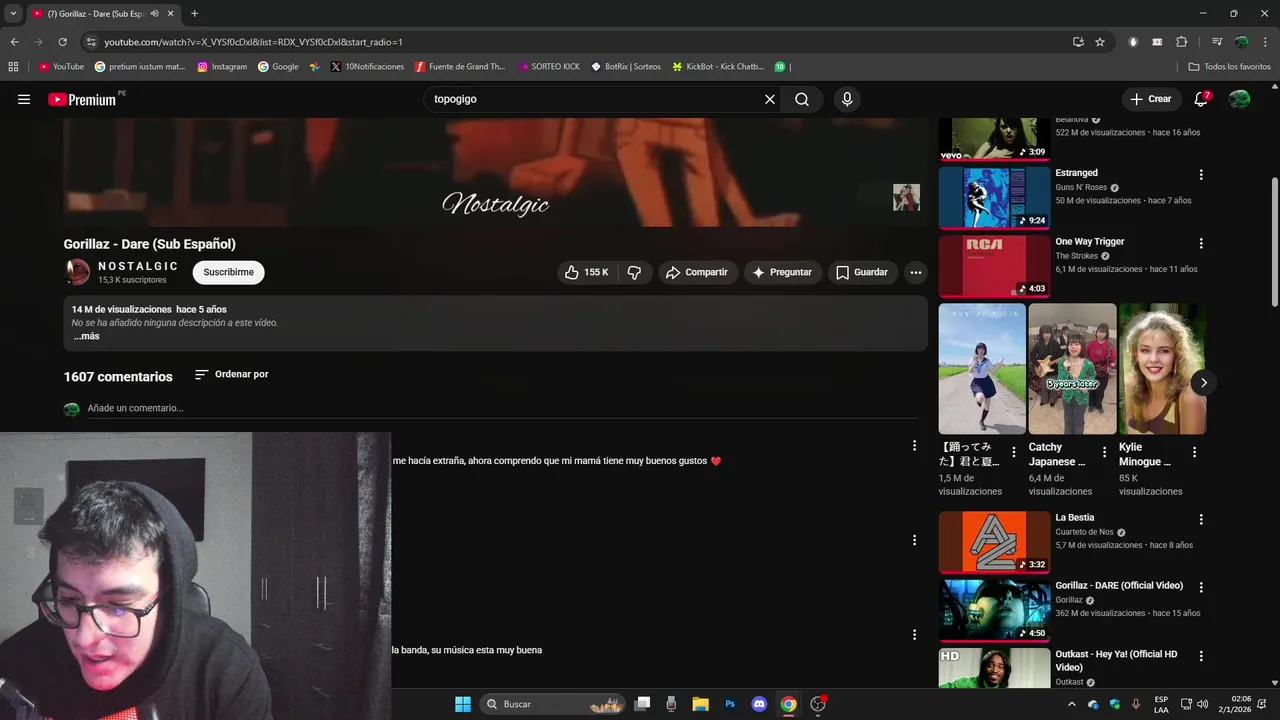Click the Chrome address bar URL

click(253, 42)
